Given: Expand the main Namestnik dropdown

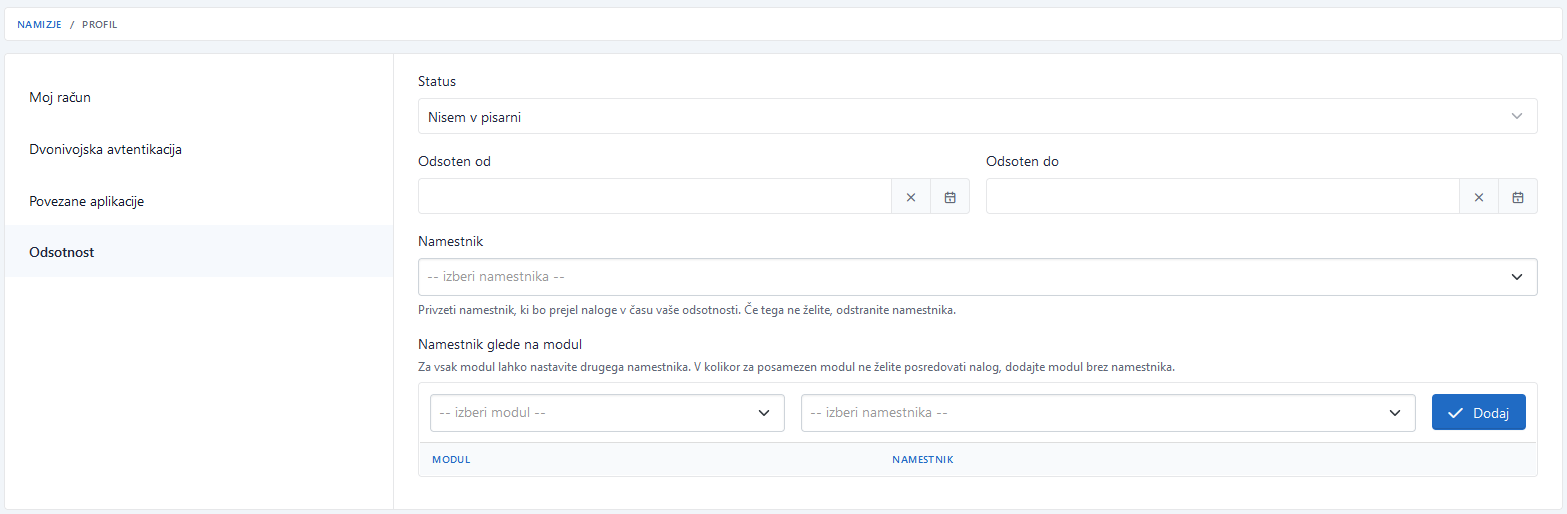Looking at the screenshot, I should (x=976, y=277).
